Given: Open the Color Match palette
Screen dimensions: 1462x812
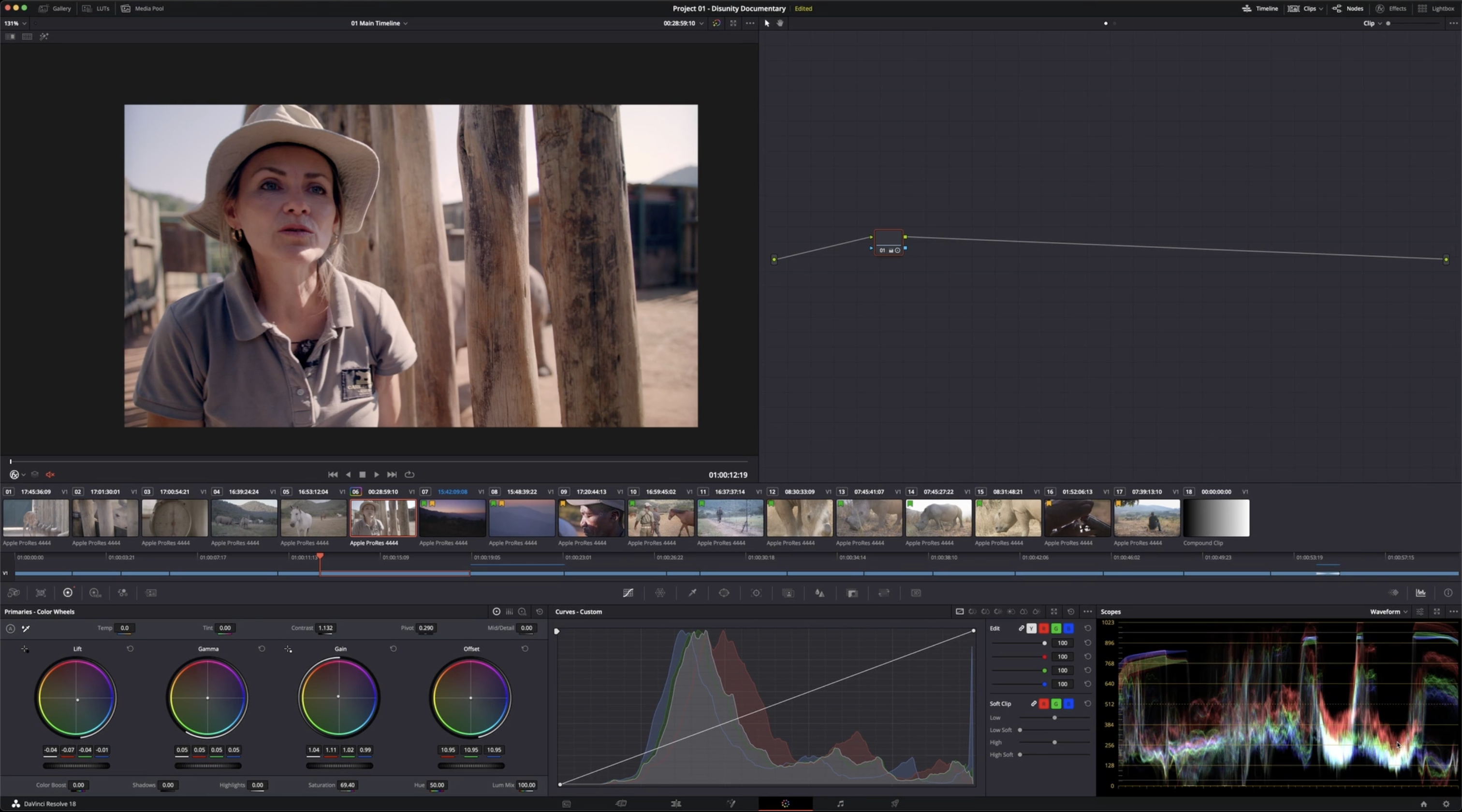Looking at the screenshot, I should (41, 593).
